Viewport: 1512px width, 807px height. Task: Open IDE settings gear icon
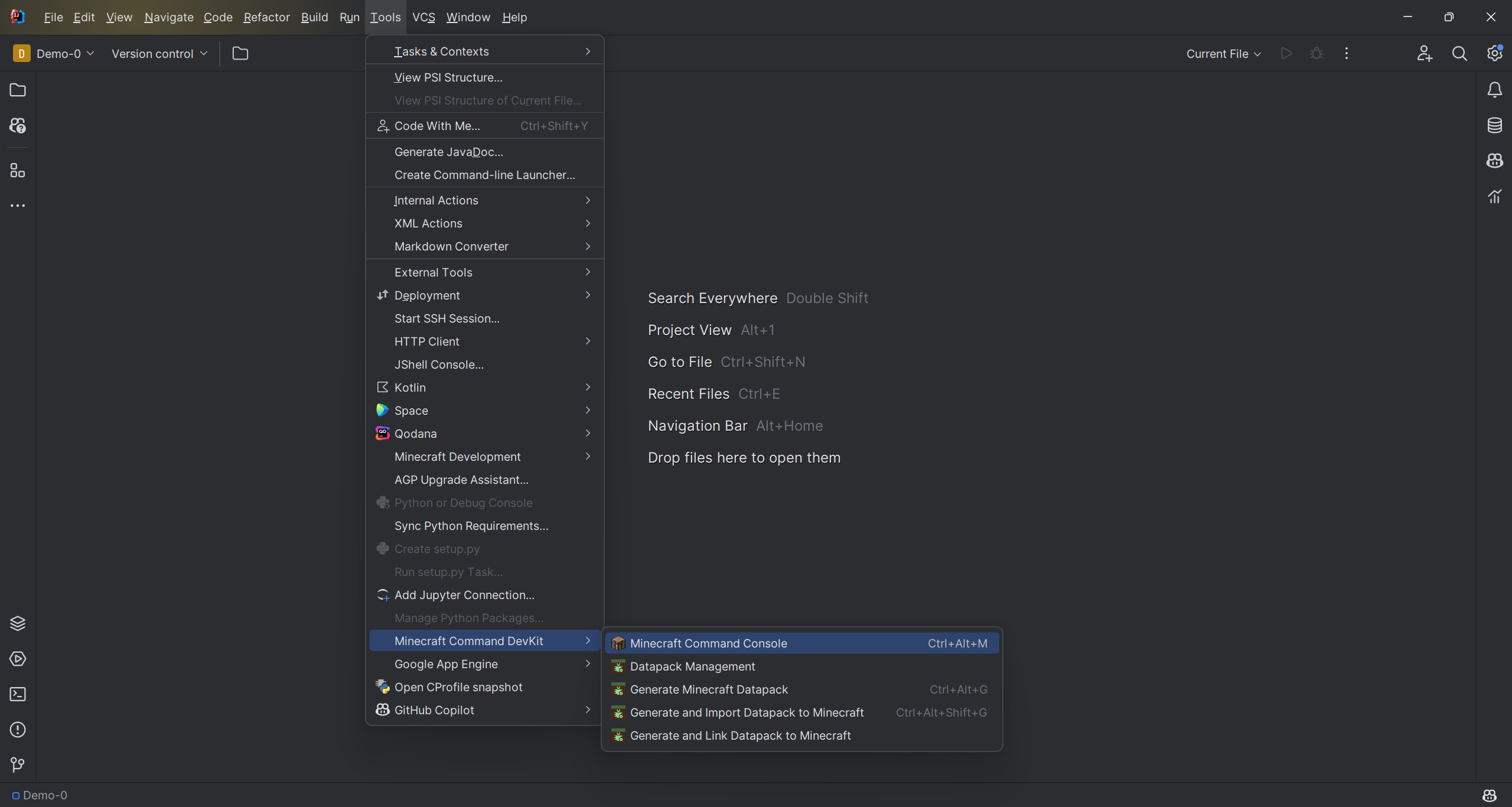click(1494, 53)
